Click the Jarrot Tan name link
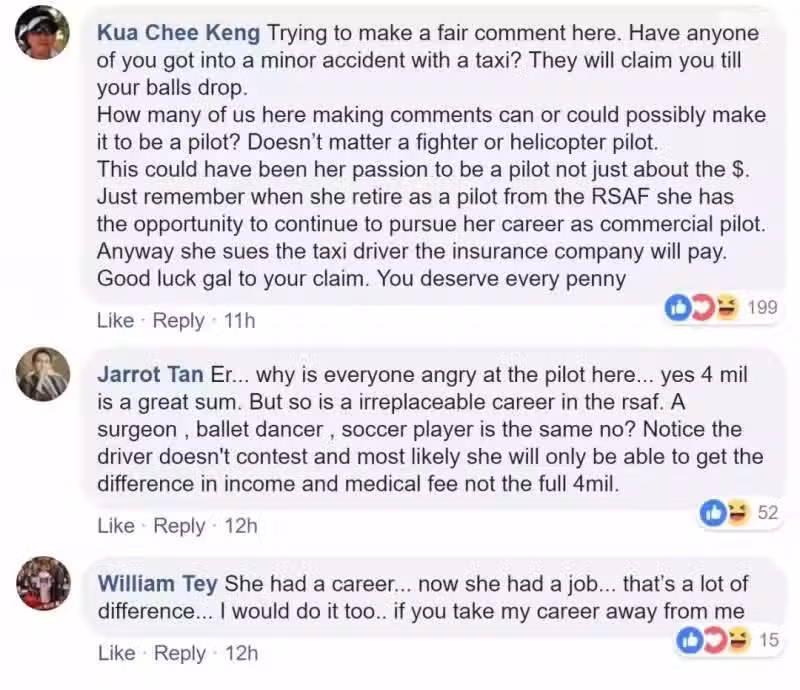 coord(150,374)
